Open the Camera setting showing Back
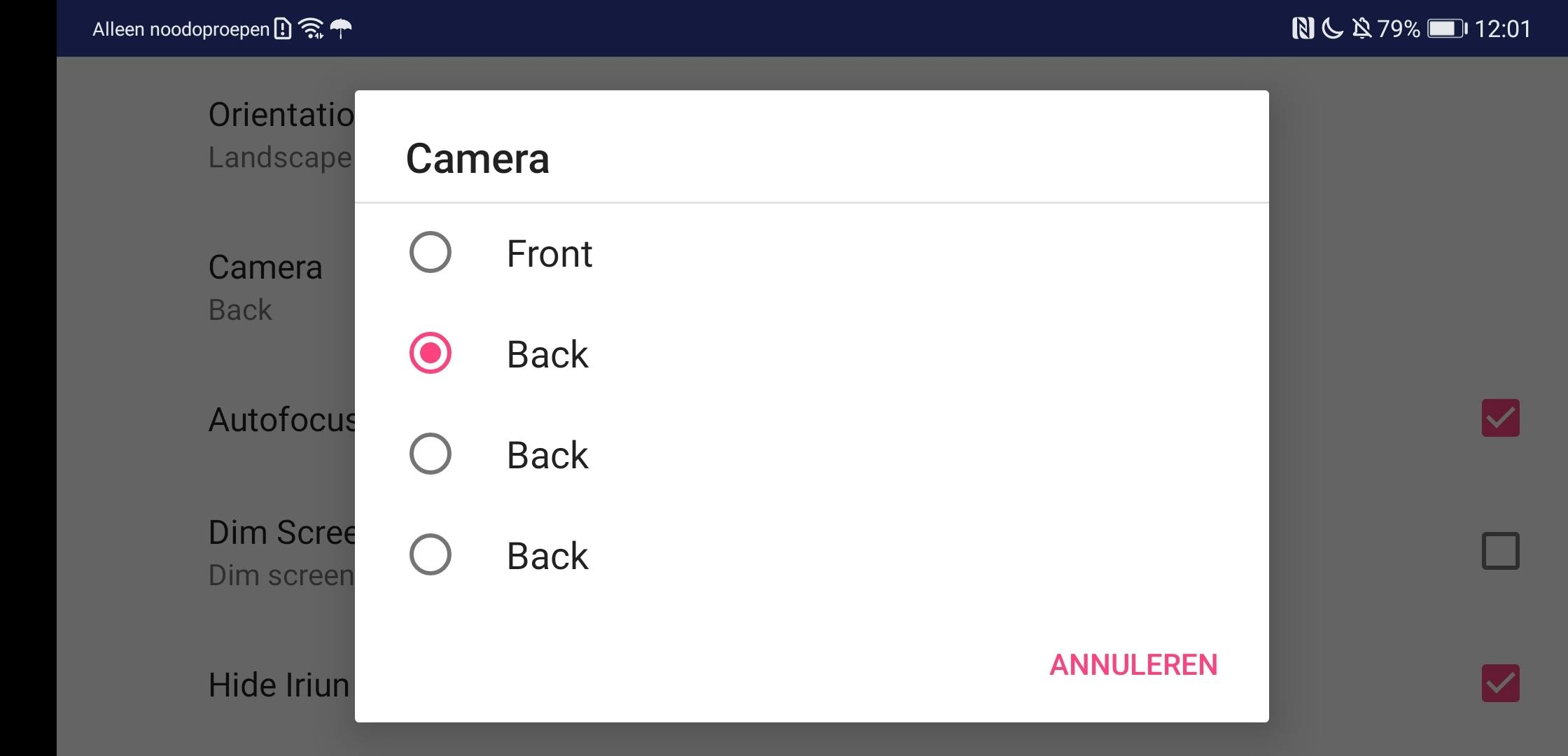This screenshot has width=1568, height=756. 265,287
